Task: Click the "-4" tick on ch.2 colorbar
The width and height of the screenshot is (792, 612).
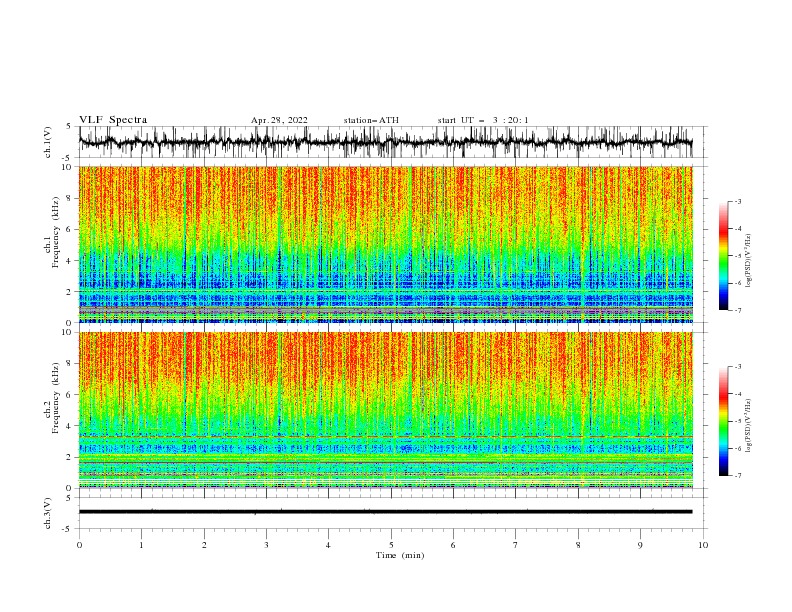Action: [737, 394]
